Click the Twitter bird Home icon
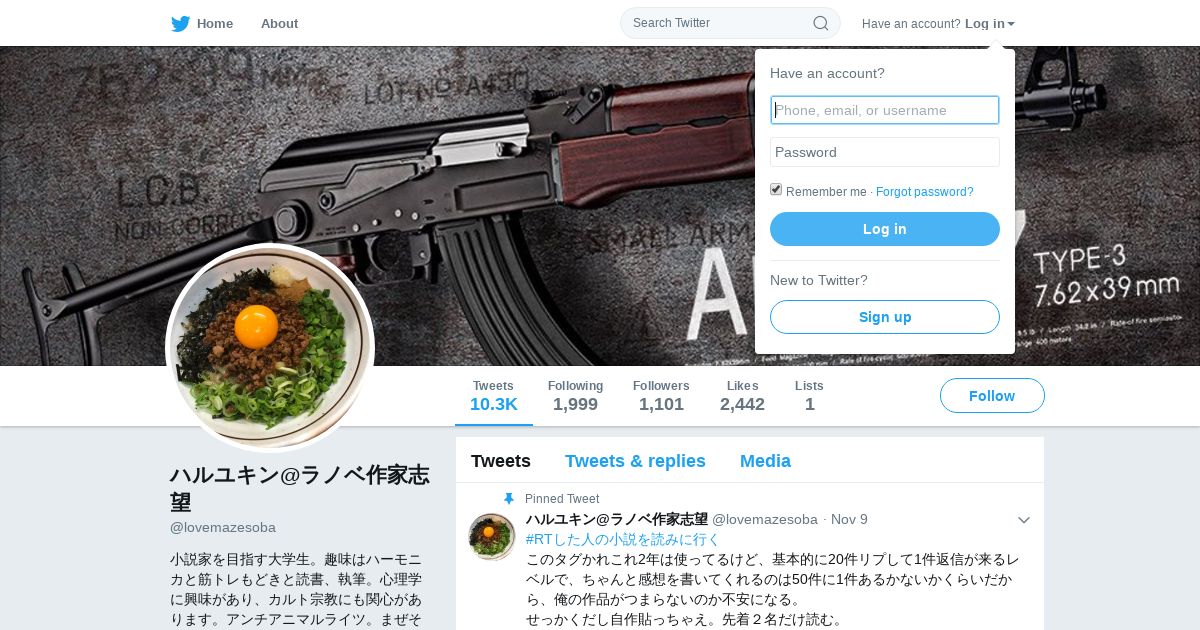 point(180,23)
